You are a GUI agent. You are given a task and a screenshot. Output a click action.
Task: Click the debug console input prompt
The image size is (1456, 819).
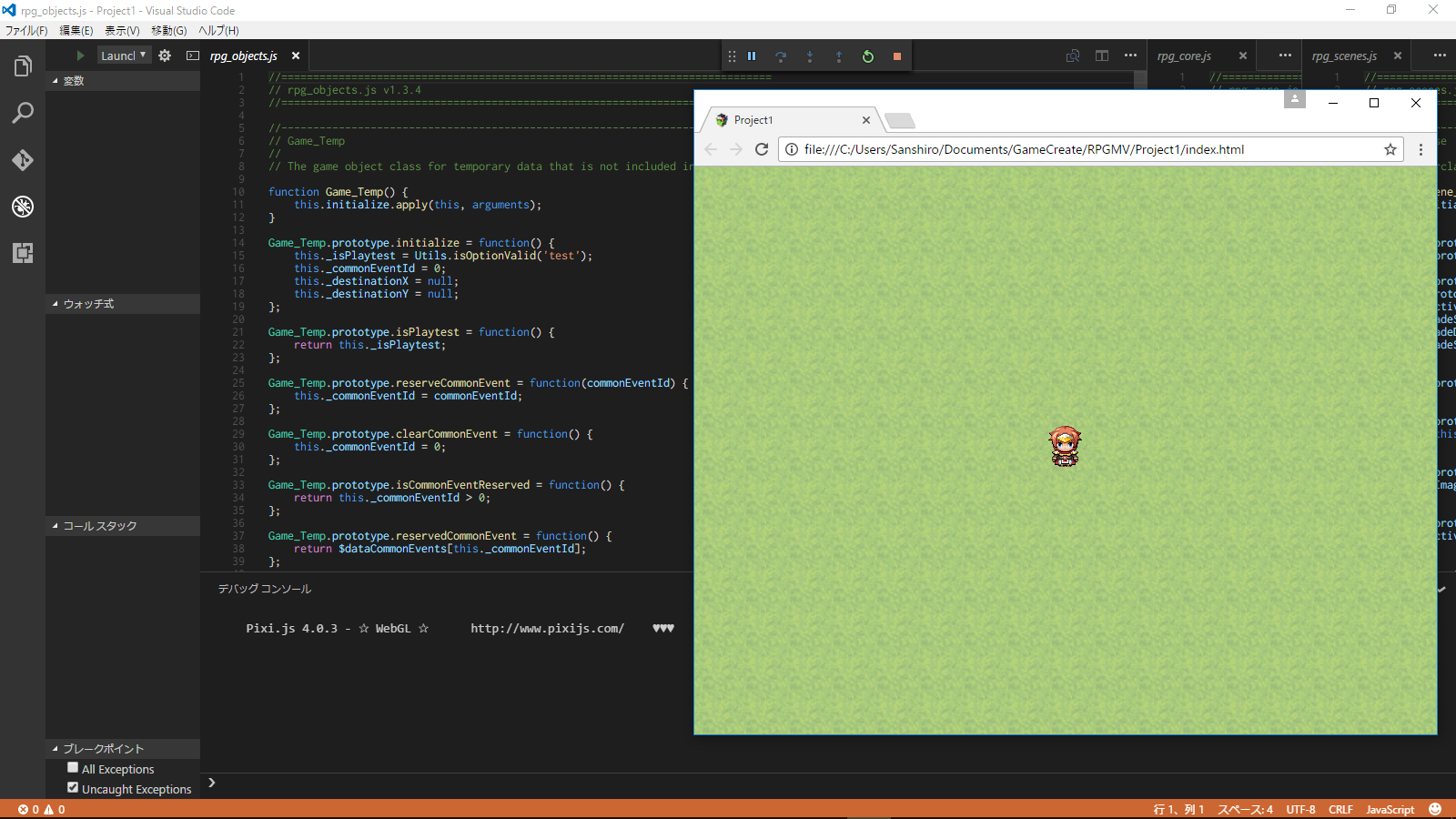828,783
